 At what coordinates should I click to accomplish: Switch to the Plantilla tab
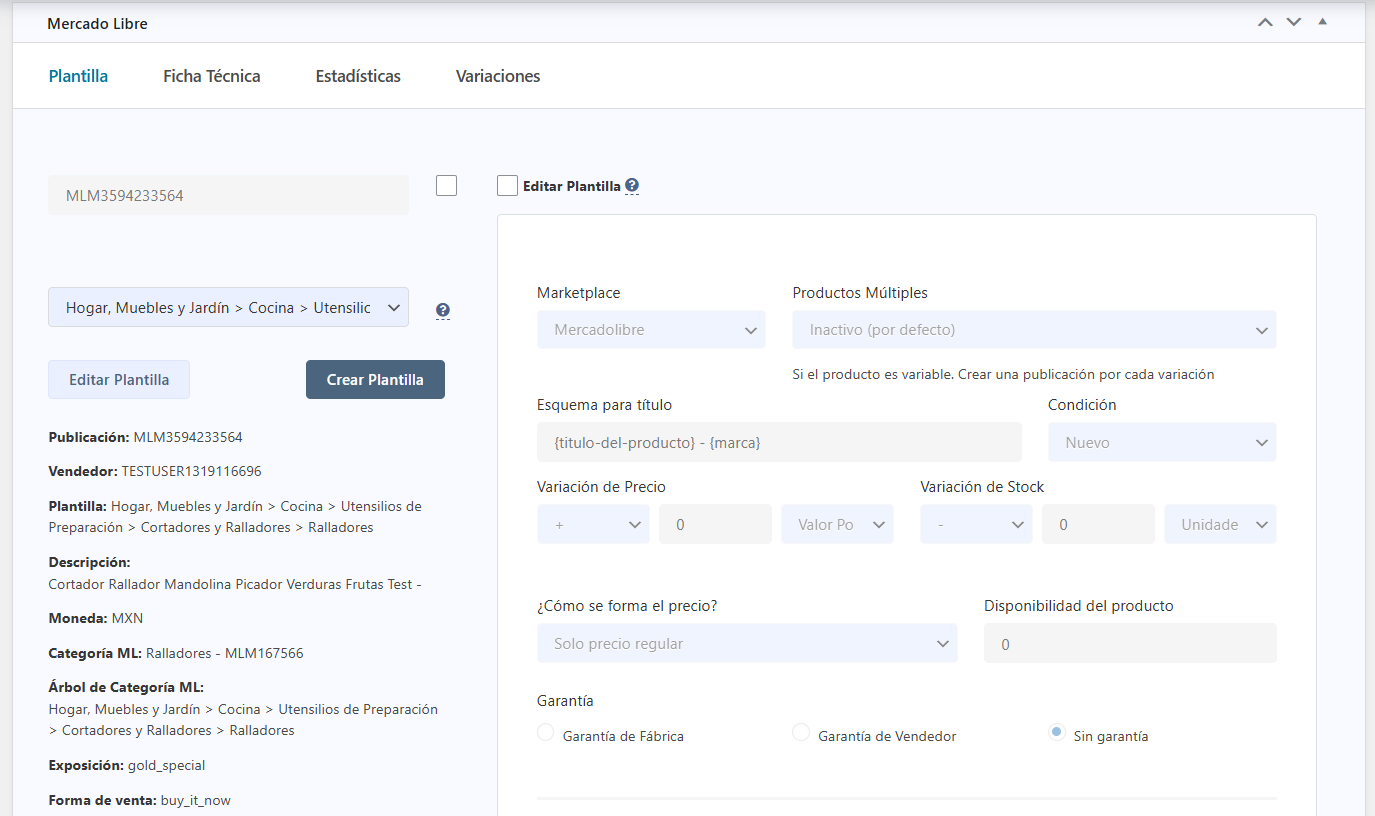pyautogui.click(x=78, y=76)
